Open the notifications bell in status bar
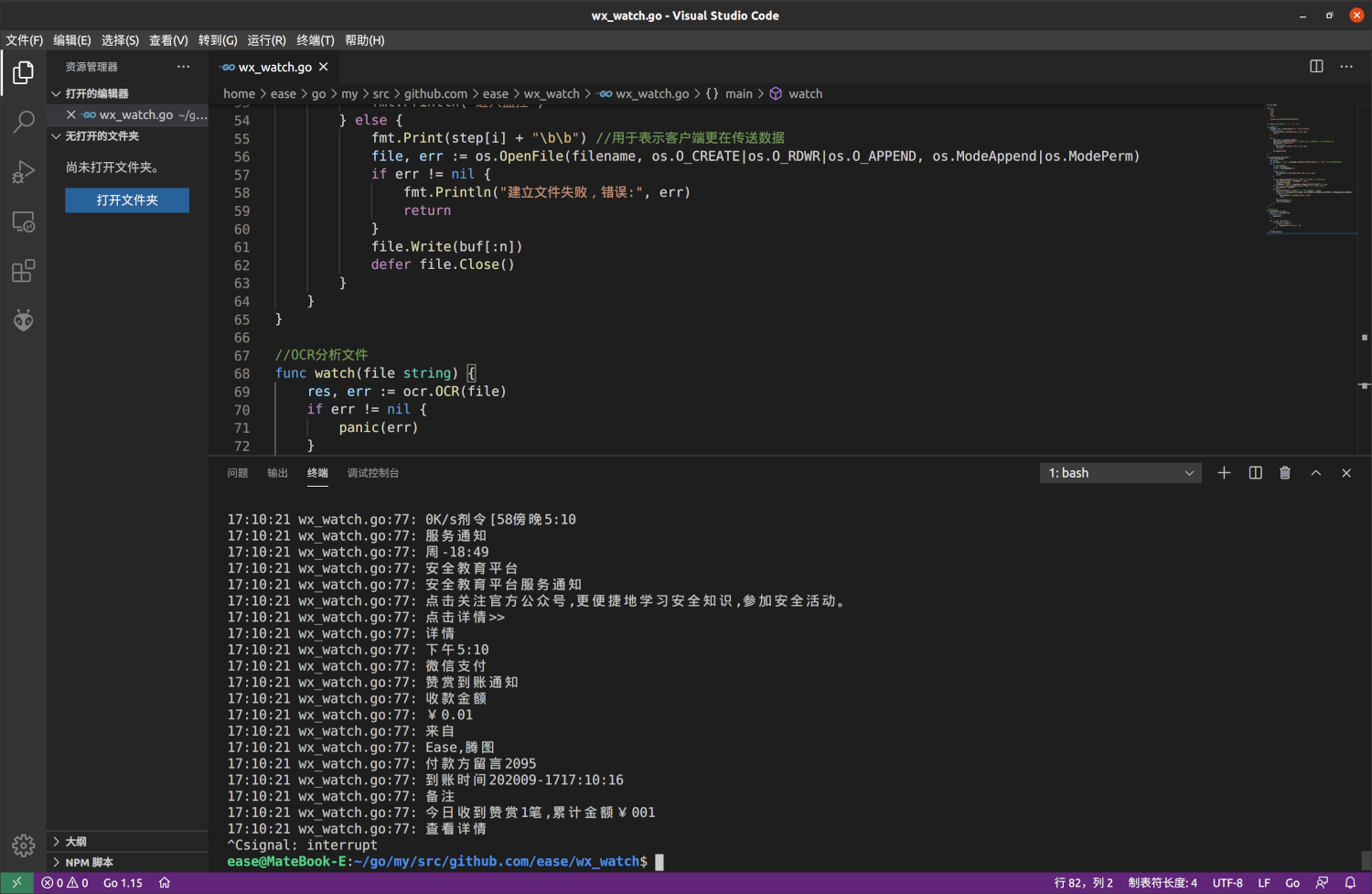The height and width of the screenshot is (894, 1372). [1350, 883]
